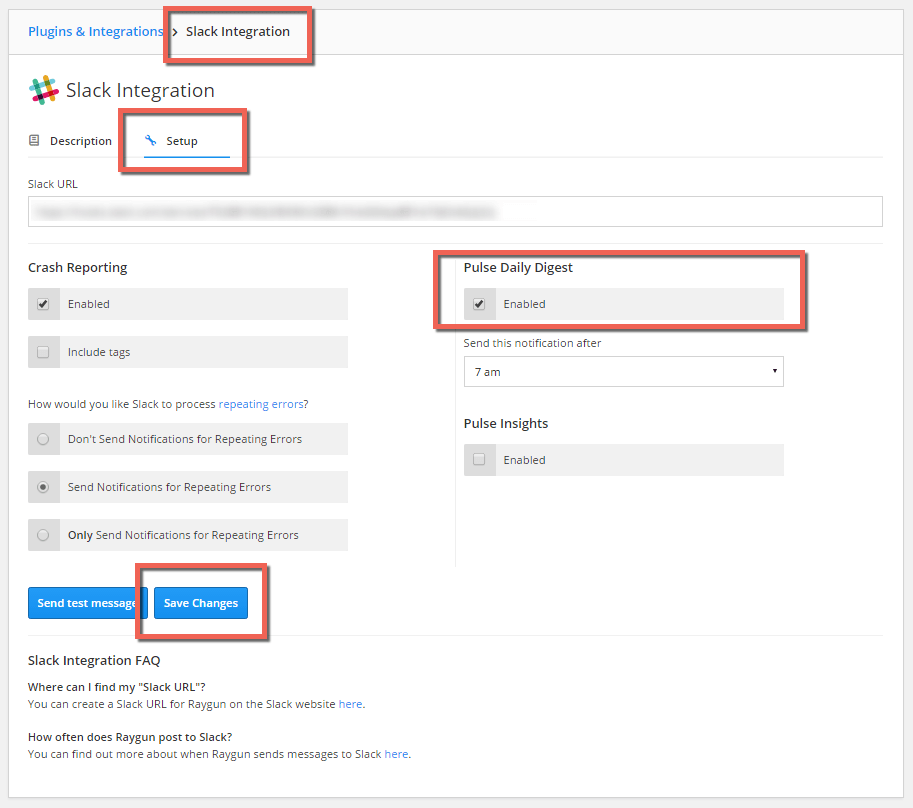
Task: Disable the Crash Reporting Enabled checkbox
Action: click(x=43, y=304)
